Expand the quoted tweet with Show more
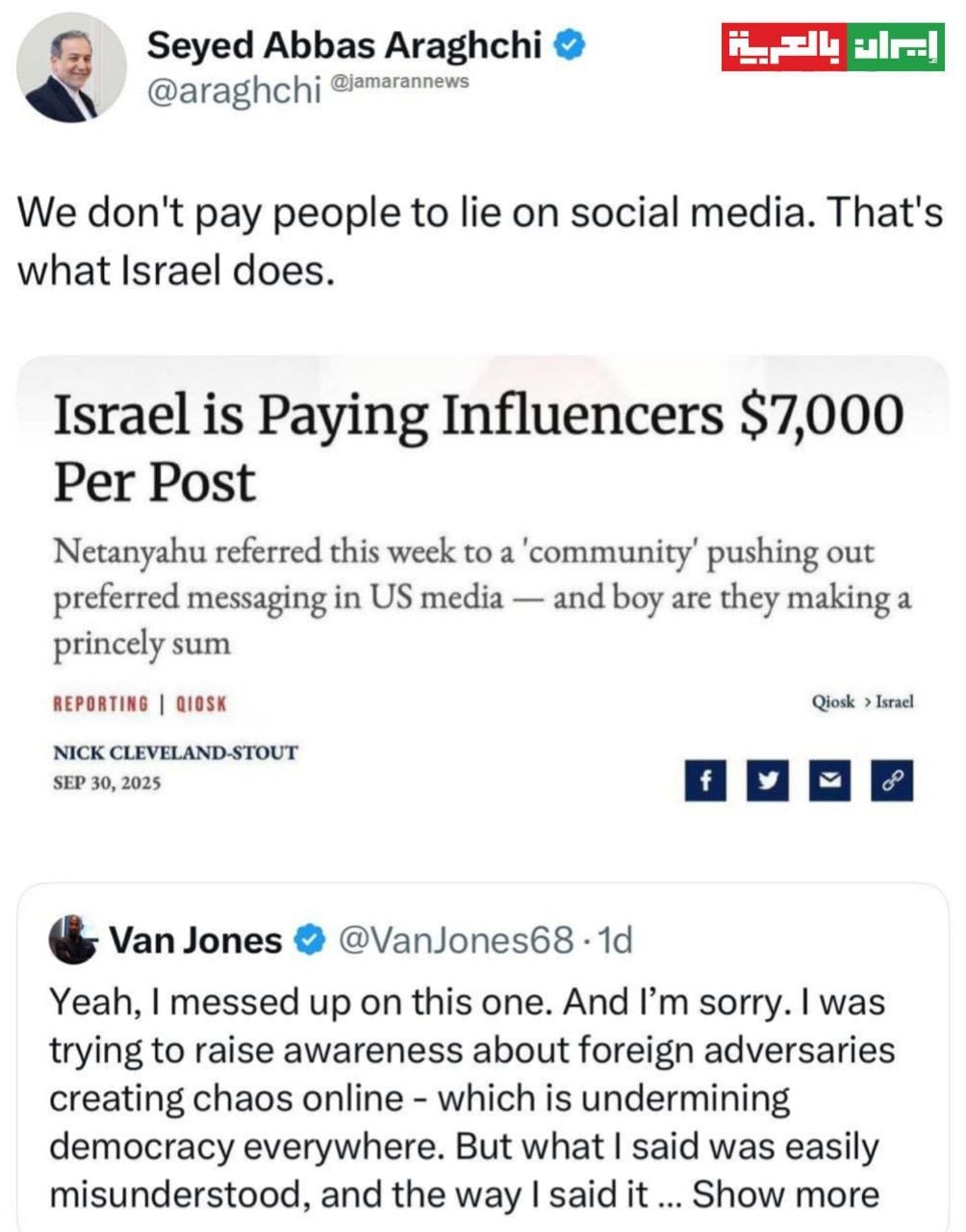Viewport: 966px width, 1232px height. 785,1194
